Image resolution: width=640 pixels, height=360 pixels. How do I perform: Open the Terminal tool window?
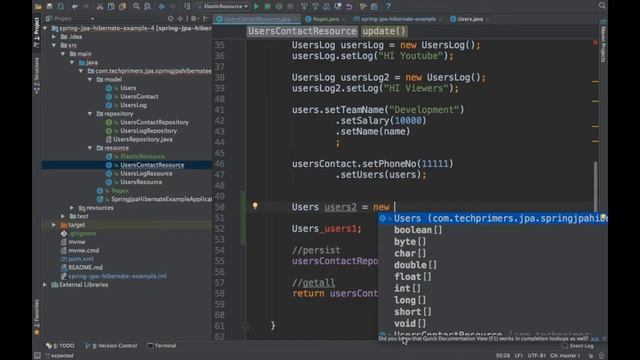pos(161,346)
